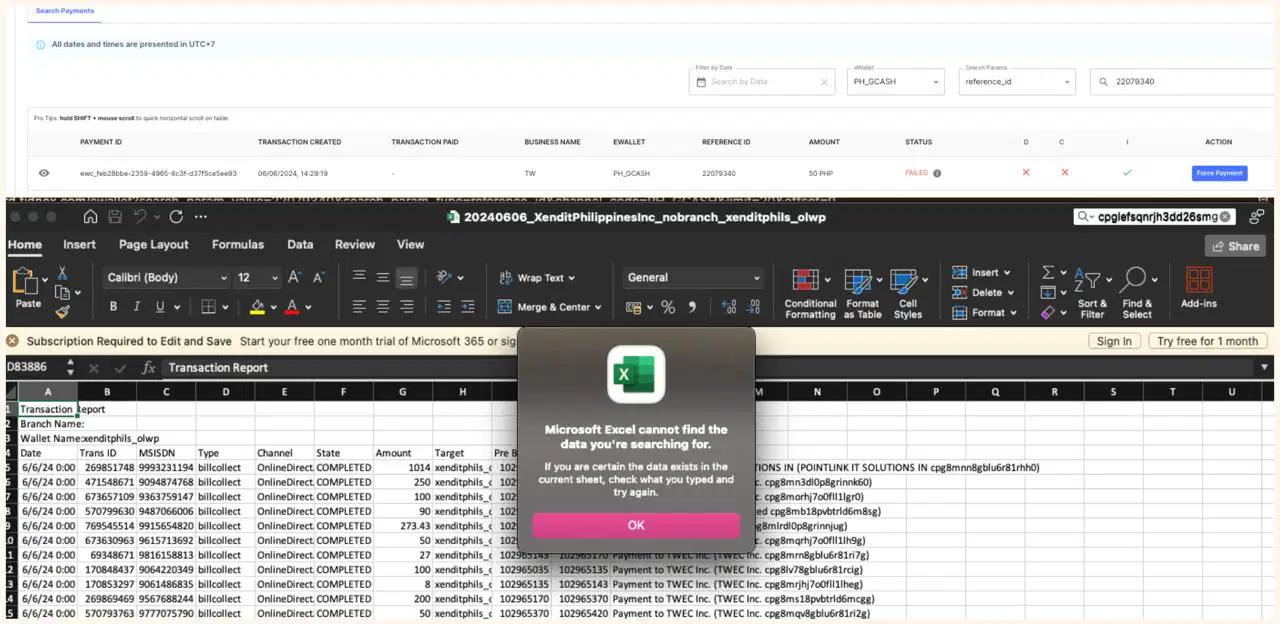Click the AutoSum sigma icon
The height and width of the screenshot is (624, 1280).
tap(1048, 272)
